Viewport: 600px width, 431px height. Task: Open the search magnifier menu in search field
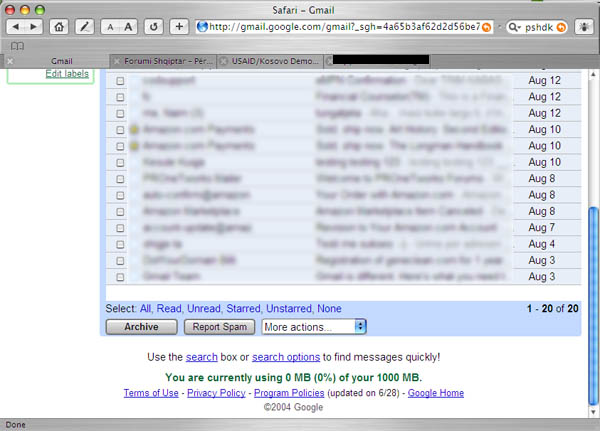pos(514,27)
